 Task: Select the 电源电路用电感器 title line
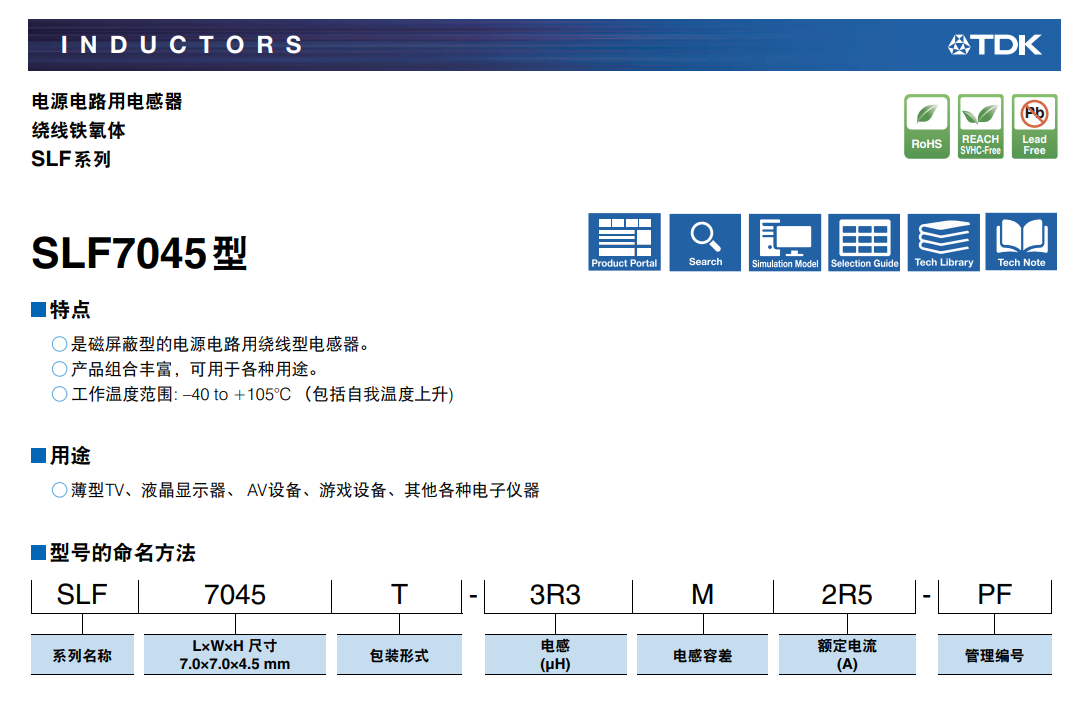tap(107, 102)
